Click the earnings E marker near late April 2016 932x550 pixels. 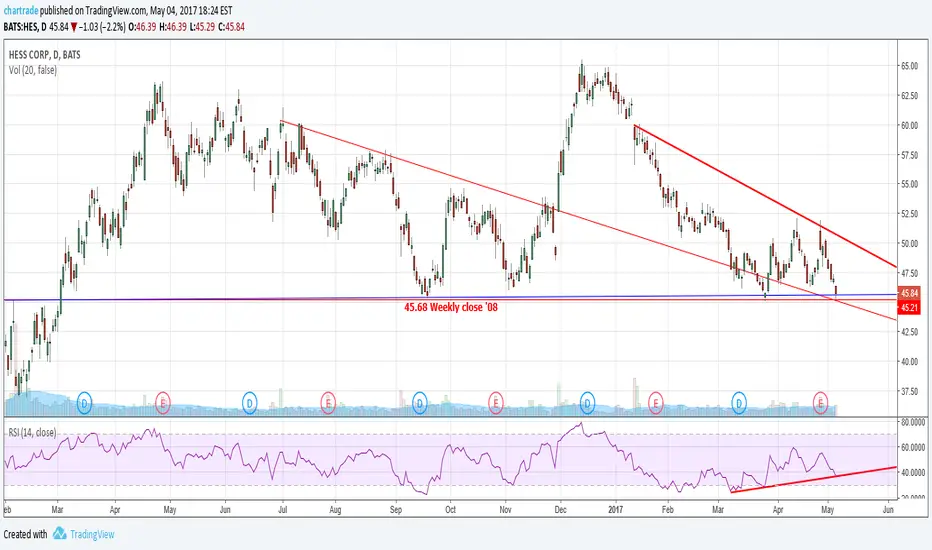(163, 403)
